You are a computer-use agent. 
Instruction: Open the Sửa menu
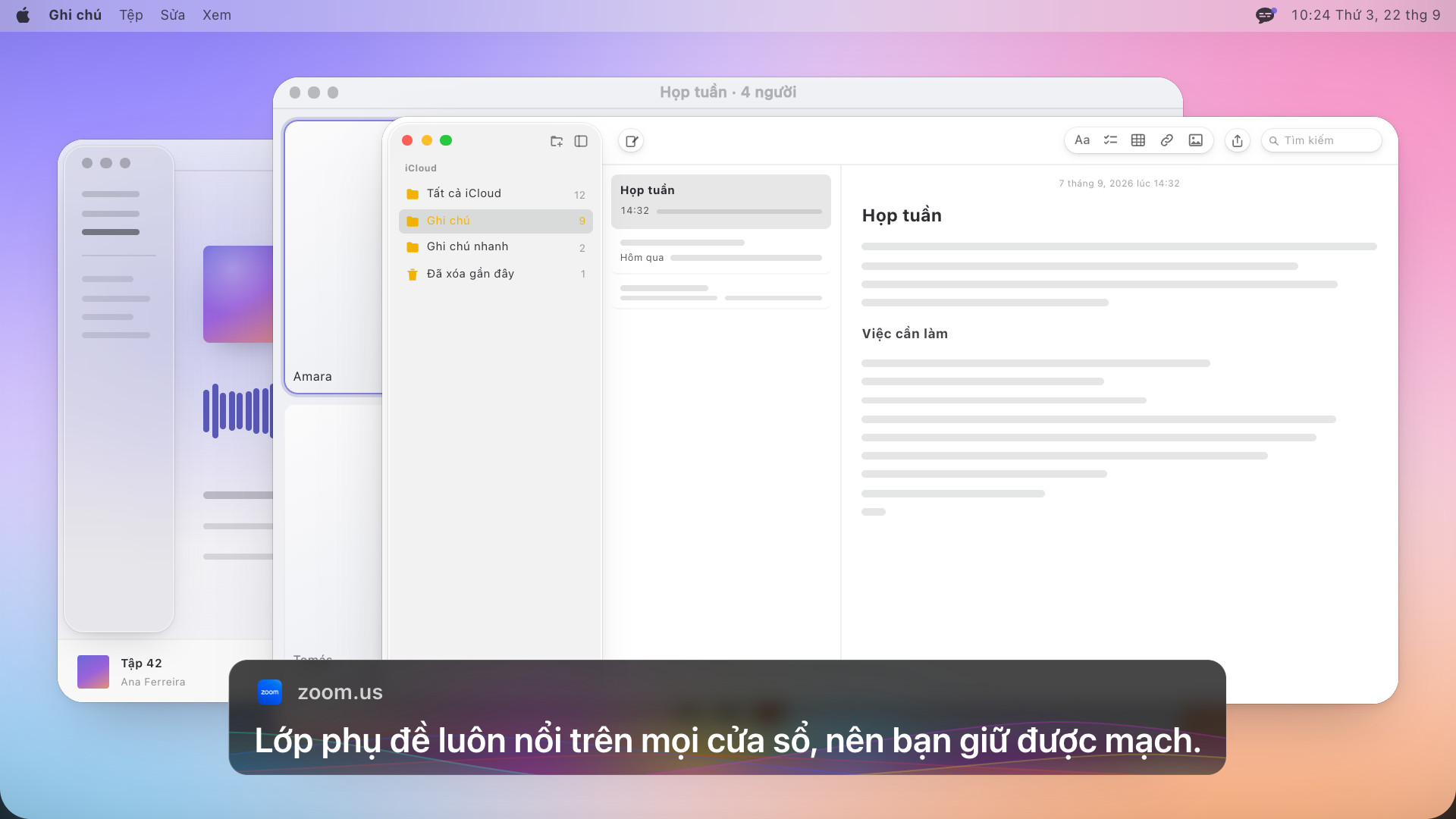click(173, 15)
